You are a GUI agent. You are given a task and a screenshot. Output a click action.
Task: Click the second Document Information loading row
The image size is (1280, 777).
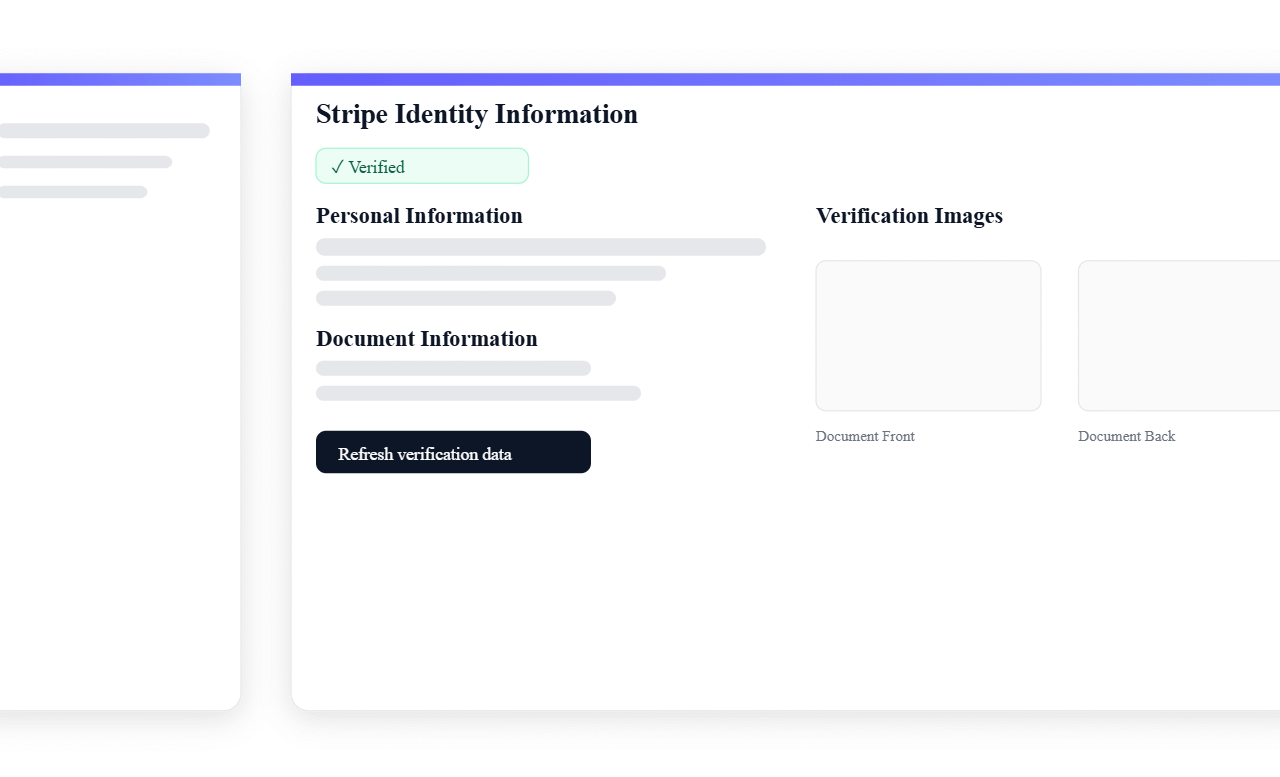478,393
